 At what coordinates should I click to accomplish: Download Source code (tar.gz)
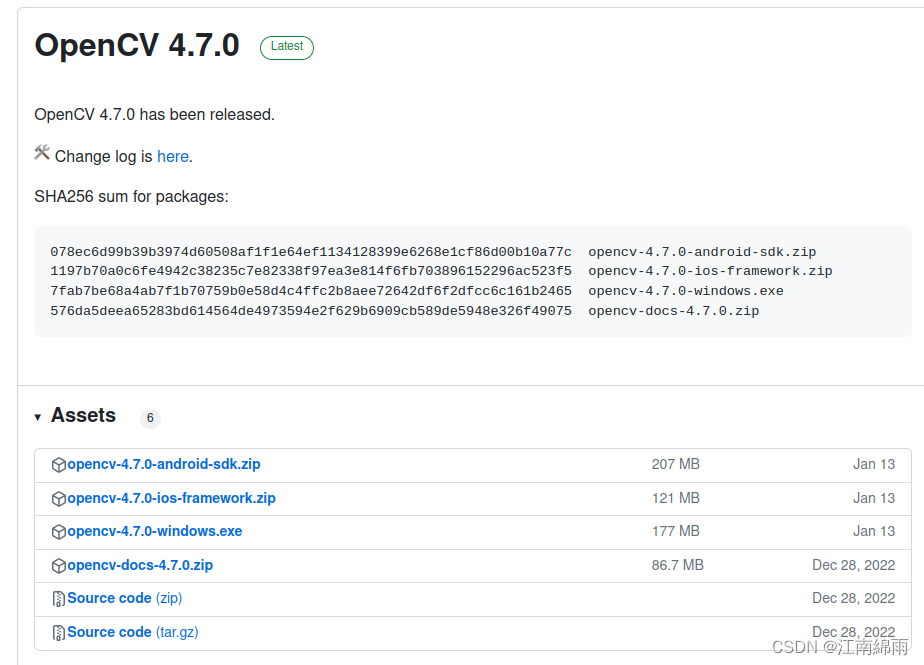pos(133,632)
